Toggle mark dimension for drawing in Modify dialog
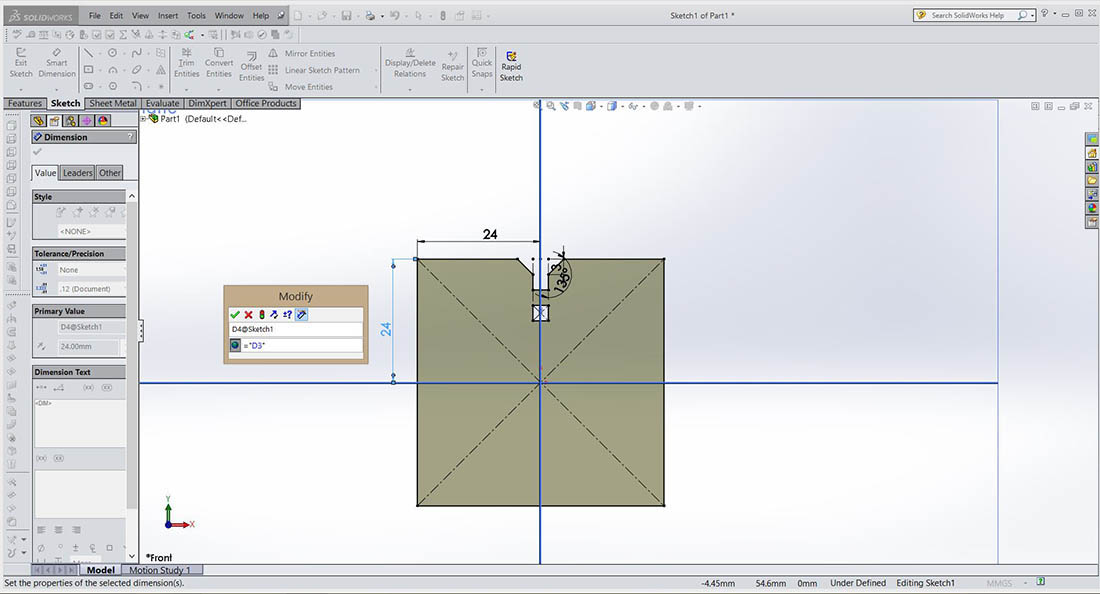Screen dimensions: 1100x594 pos(302,315)
